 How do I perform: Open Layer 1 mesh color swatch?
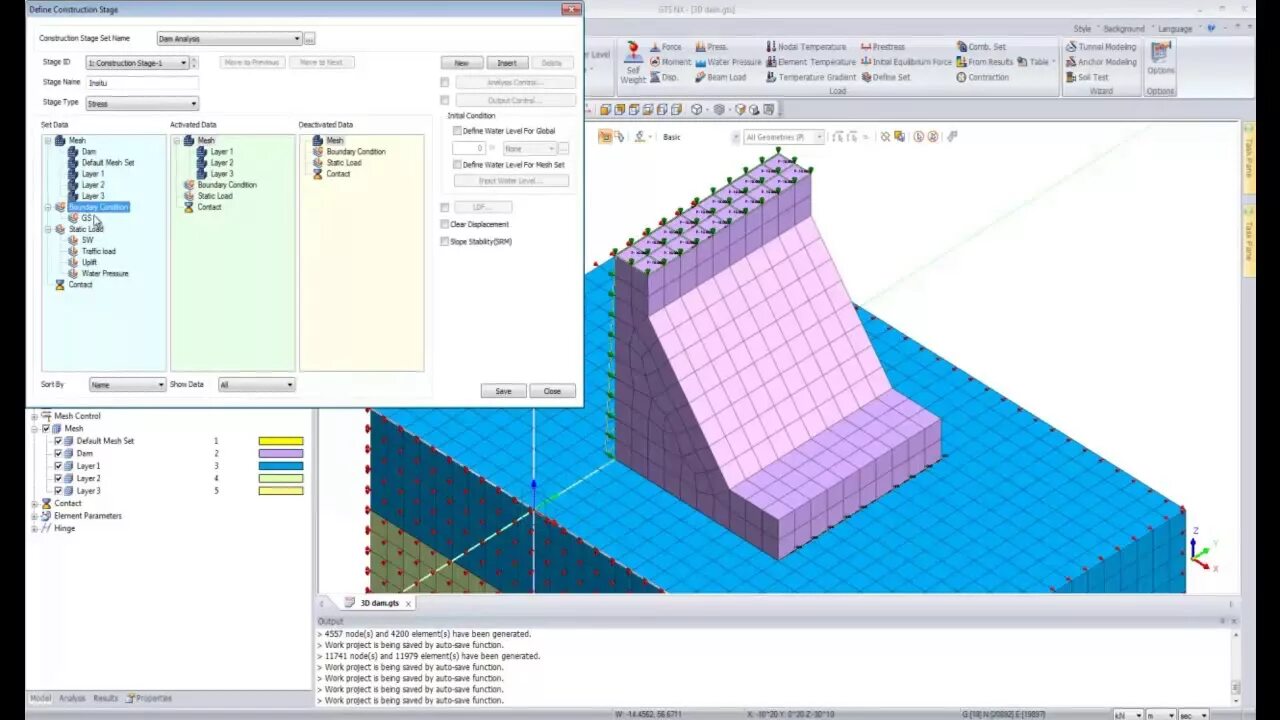coord(281,466)
